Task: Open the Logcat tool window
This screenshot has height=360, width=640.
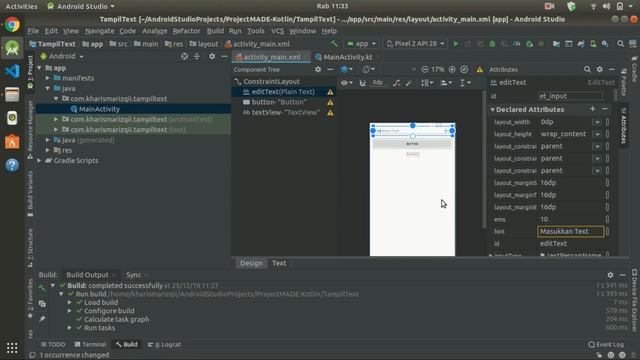Action: pos(164,344)
